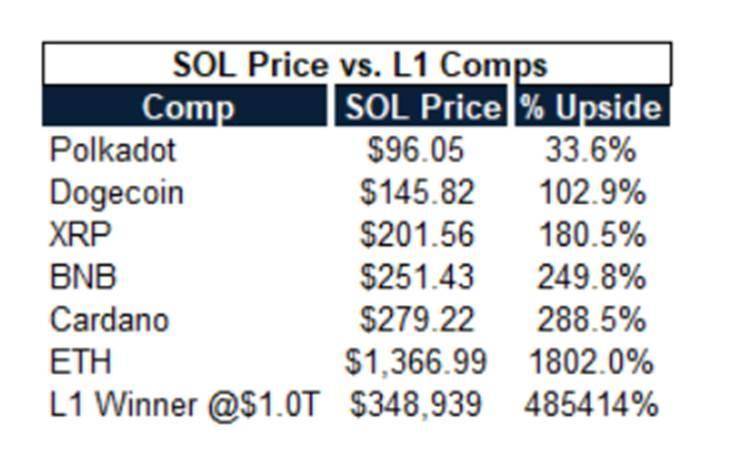Select the 180.5% upside cell
The width and height of the screenshot is (744, 458).
pyautogui.click(x=590, y=234)
